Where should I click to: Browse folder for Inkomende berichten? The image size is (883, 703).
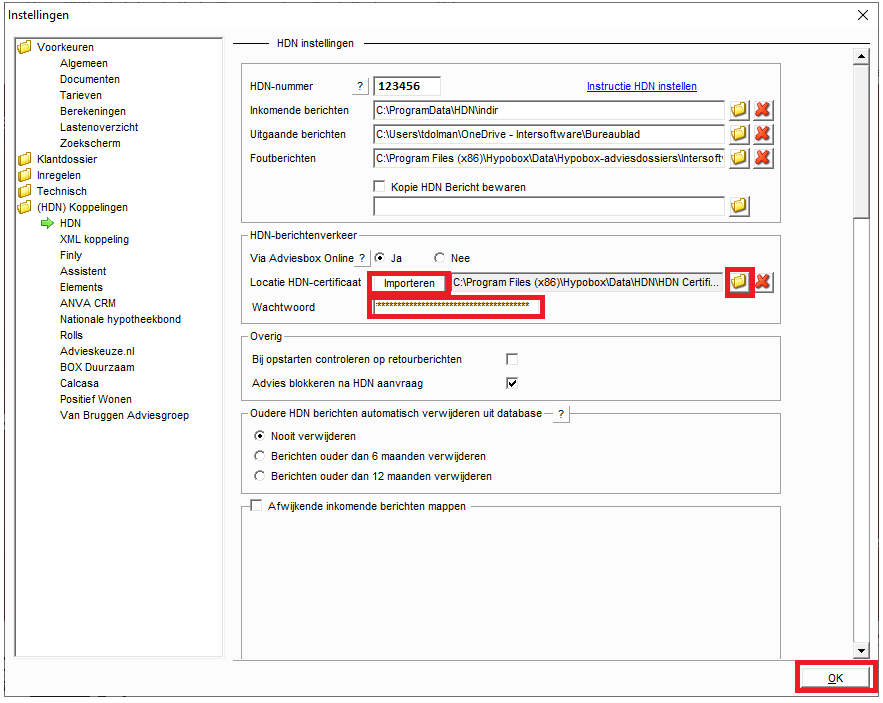click(x=739, y=110)
